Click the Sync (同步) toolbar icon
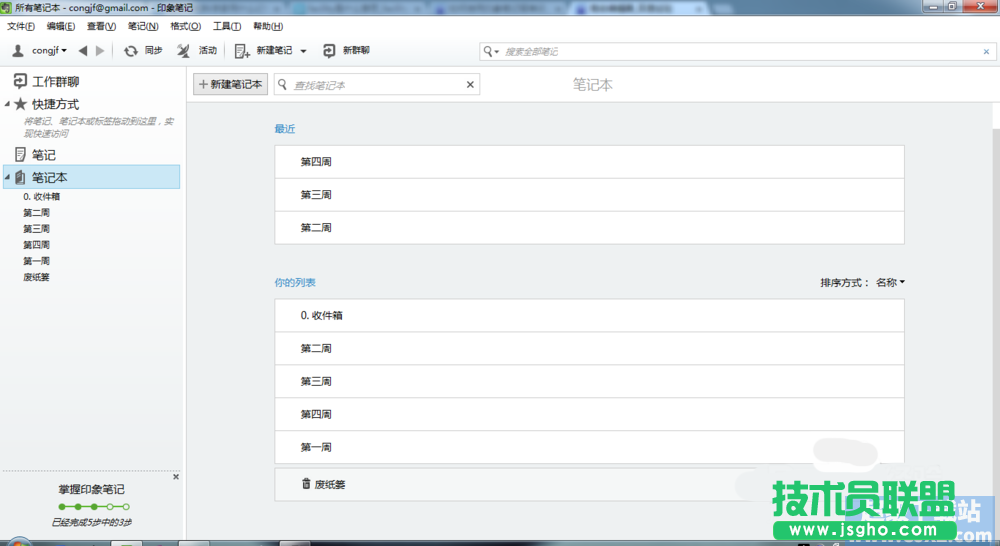1000x546 pixels. pyautogui.click(x=131, y=51)
